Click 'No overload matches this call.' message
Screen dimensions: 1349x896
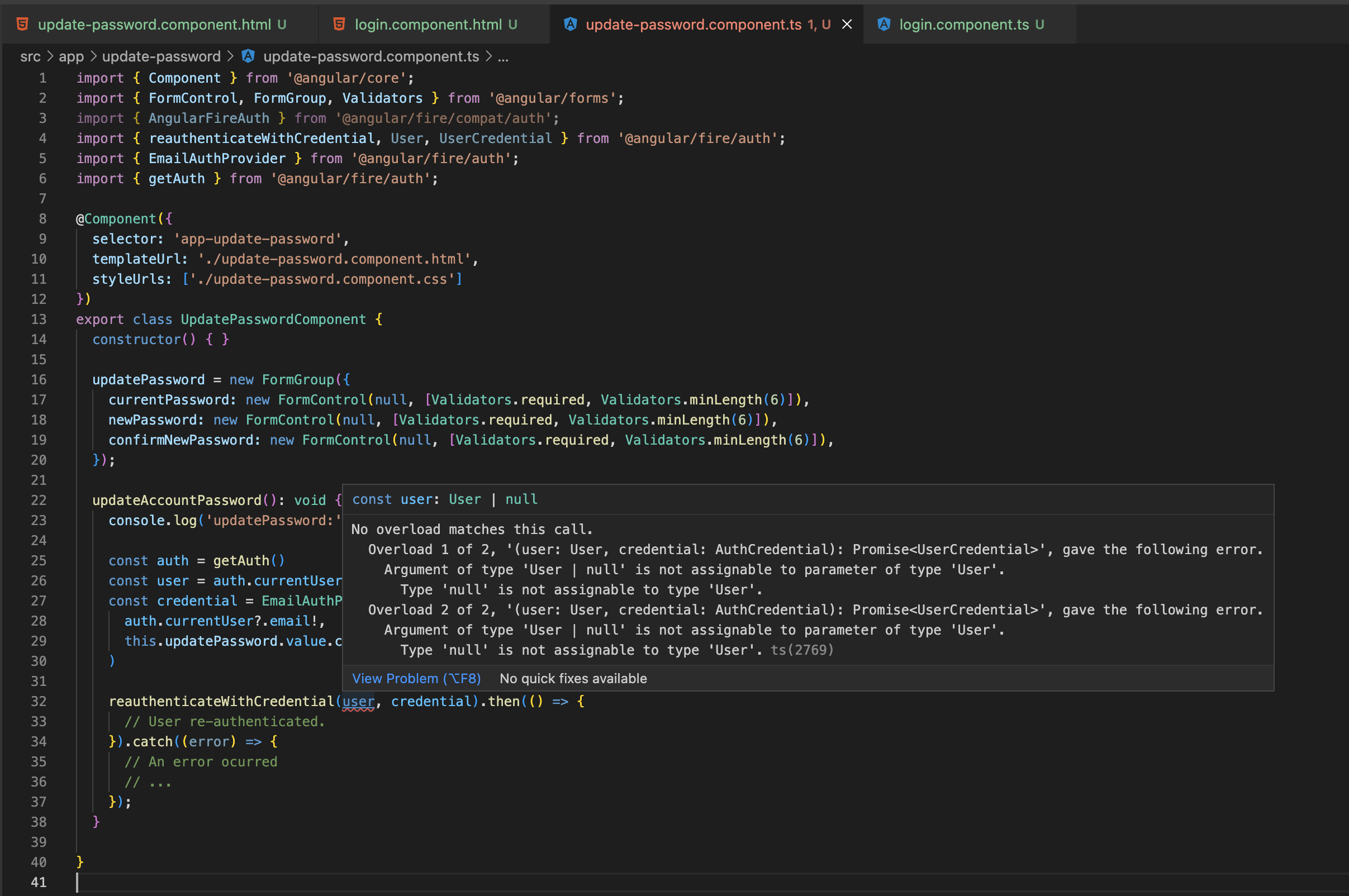pyautogui.click(x=472, y=530)
